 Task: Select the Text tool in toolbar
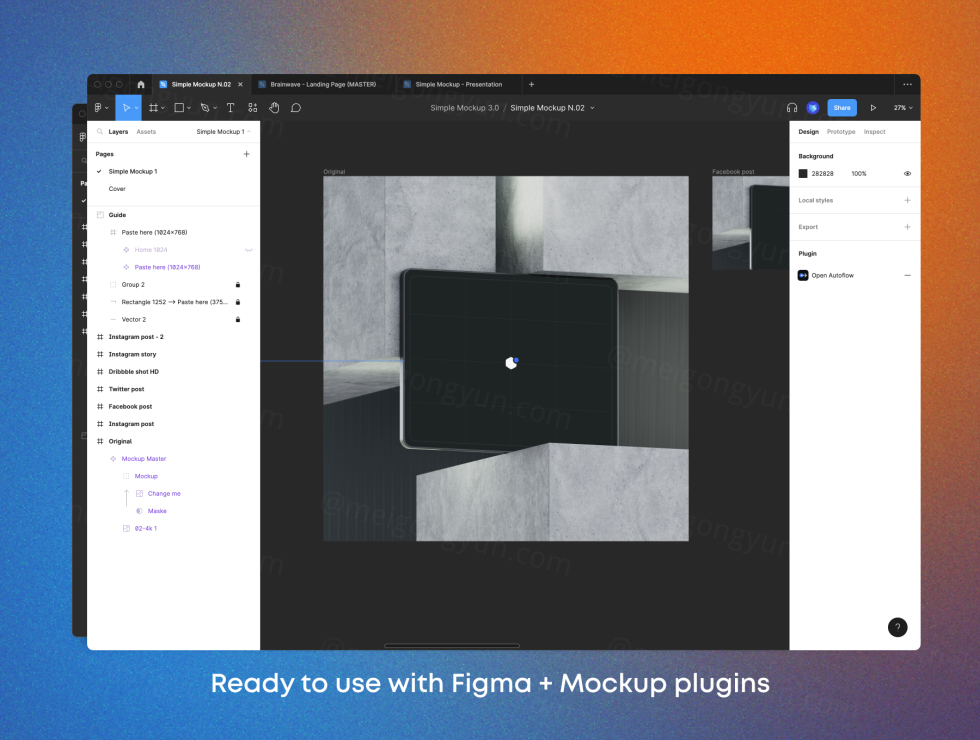(x=230, y=108)
